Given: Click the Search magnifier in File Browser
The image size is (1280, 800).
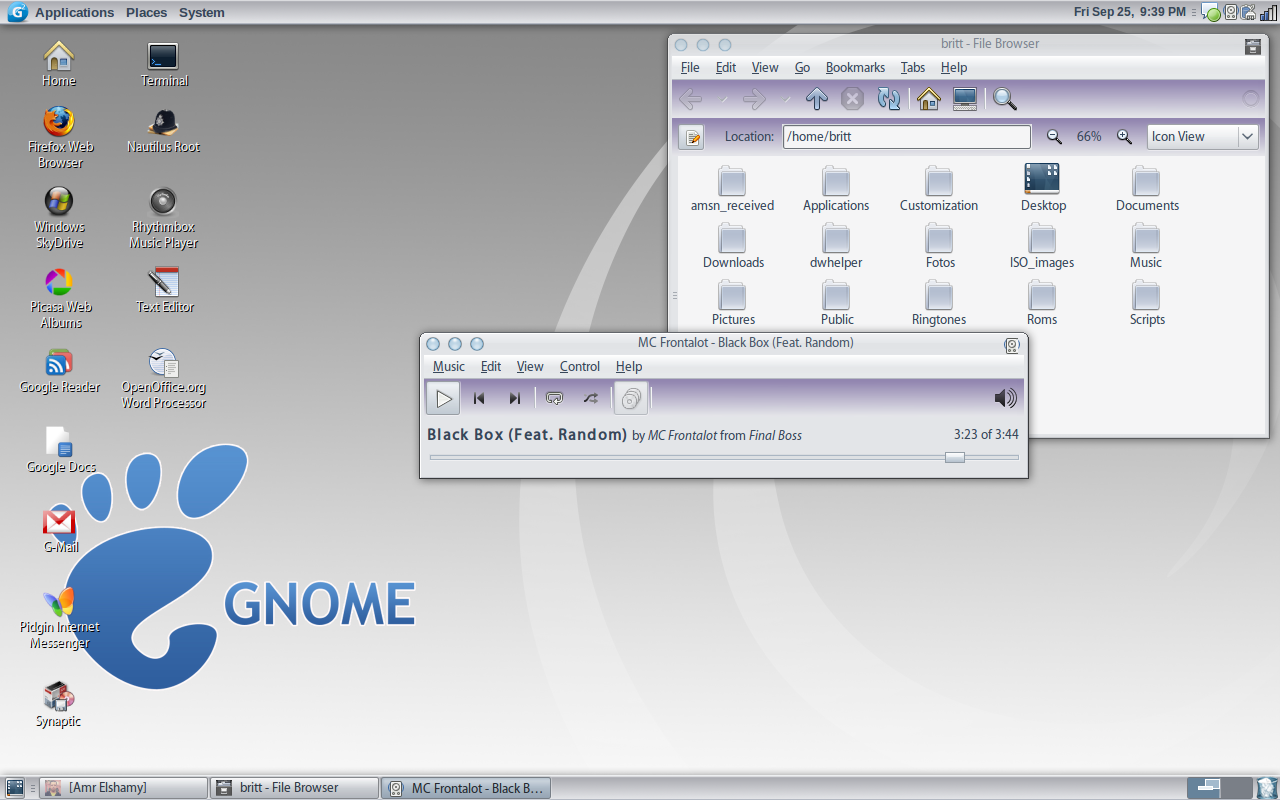Looking at the screenshot, I should pos(1005,99).
